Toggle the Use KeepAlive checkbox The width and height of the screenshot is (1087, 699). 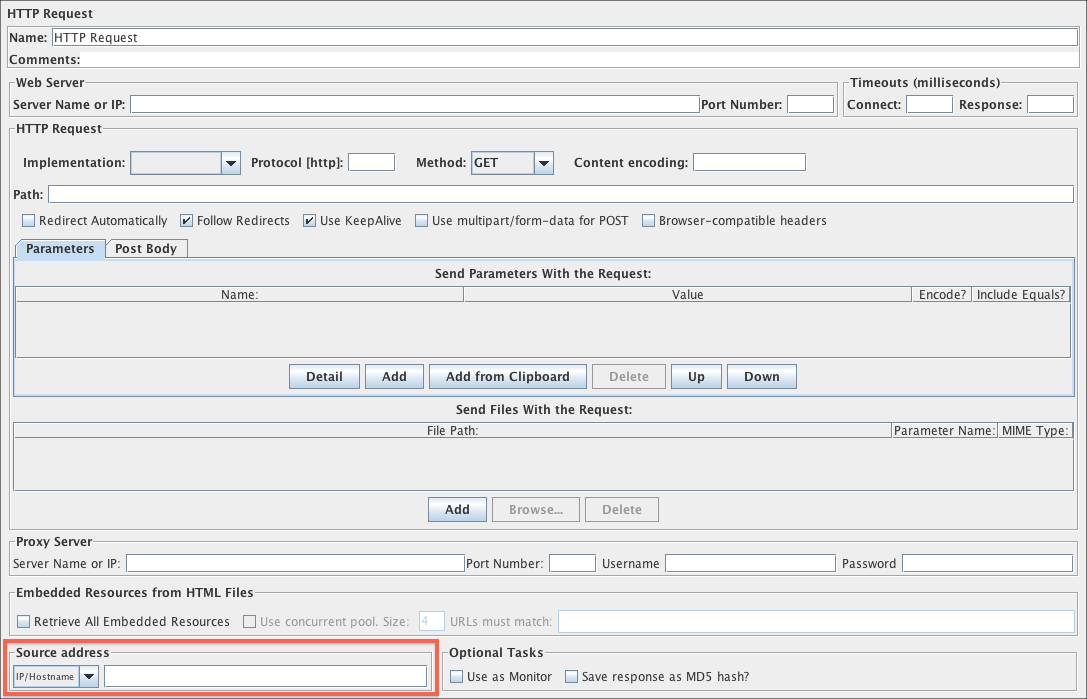(x=309, y=221)
